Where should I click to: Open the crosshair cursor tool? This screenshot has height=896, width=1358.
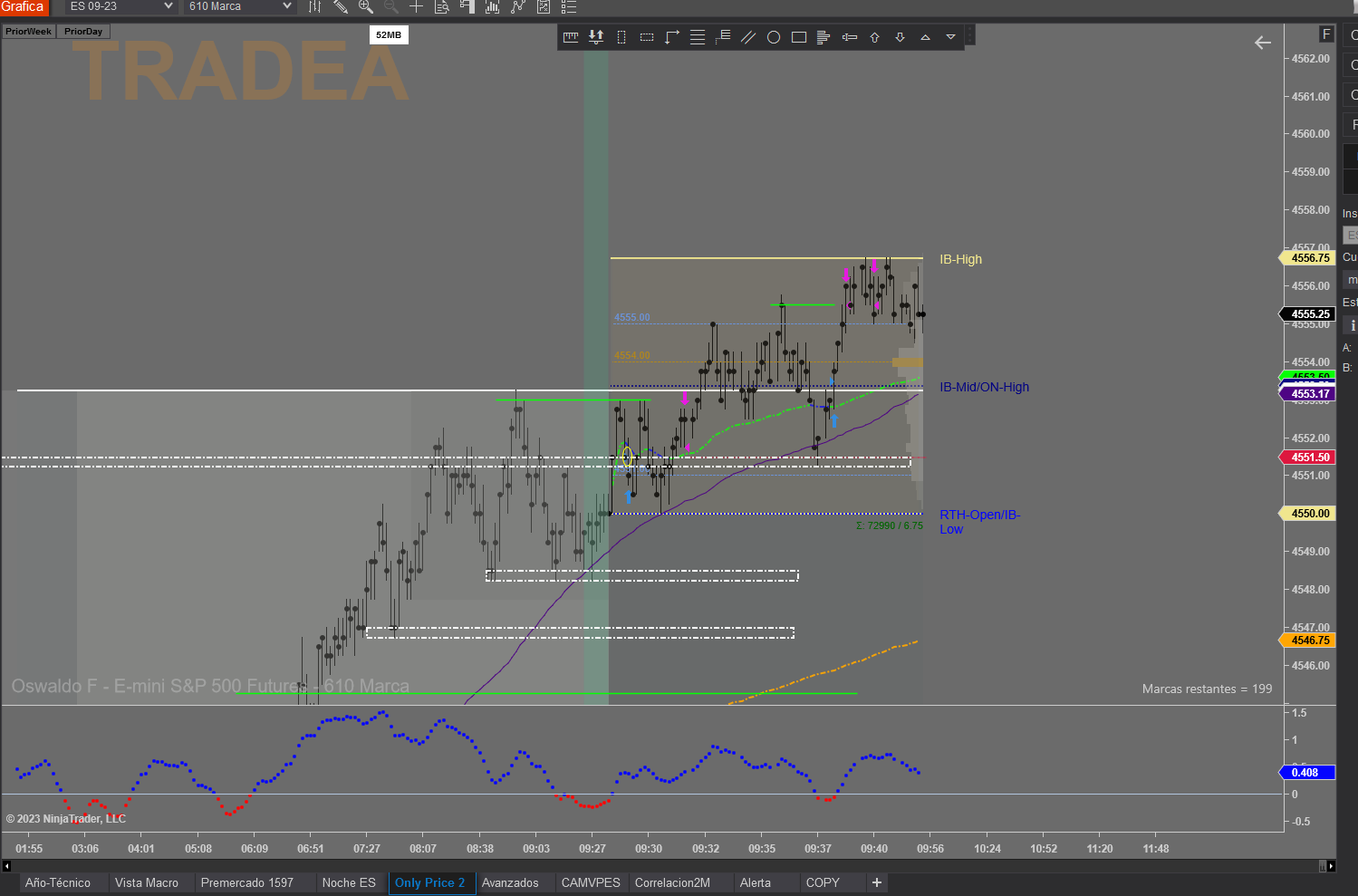[x=416, y=6]
